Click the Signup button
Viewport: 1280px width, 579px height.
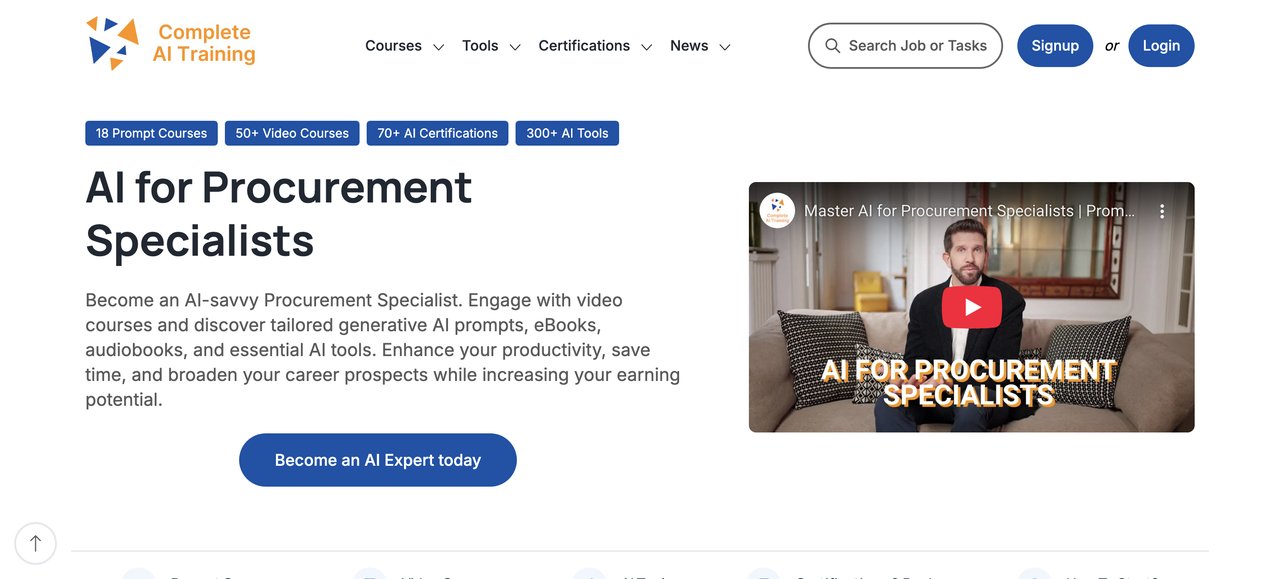(1055, 46)
